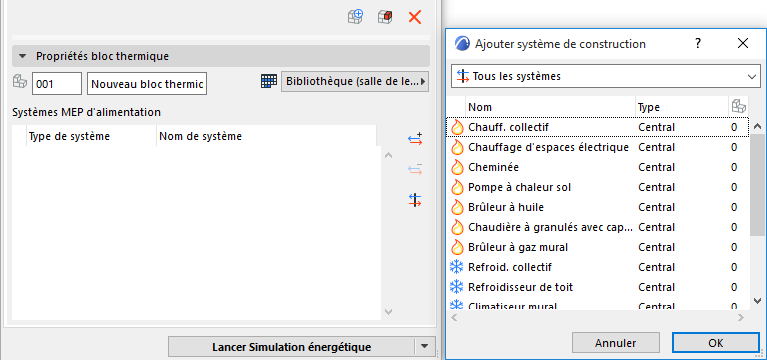Select Refroidisseur de toit system

coord(598,287)
